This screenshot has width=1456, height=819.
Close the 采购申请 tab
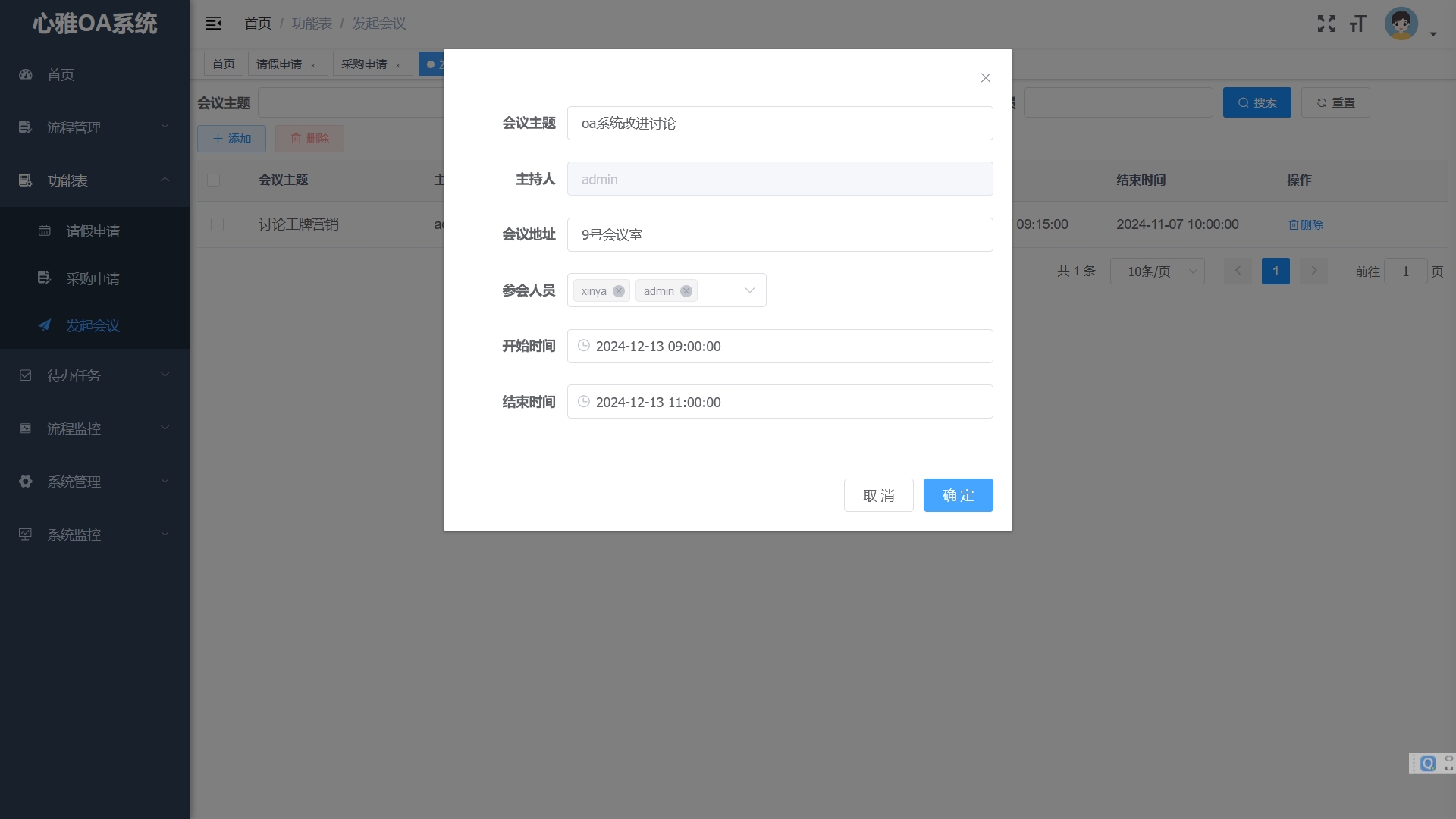[x=397, y=65]
